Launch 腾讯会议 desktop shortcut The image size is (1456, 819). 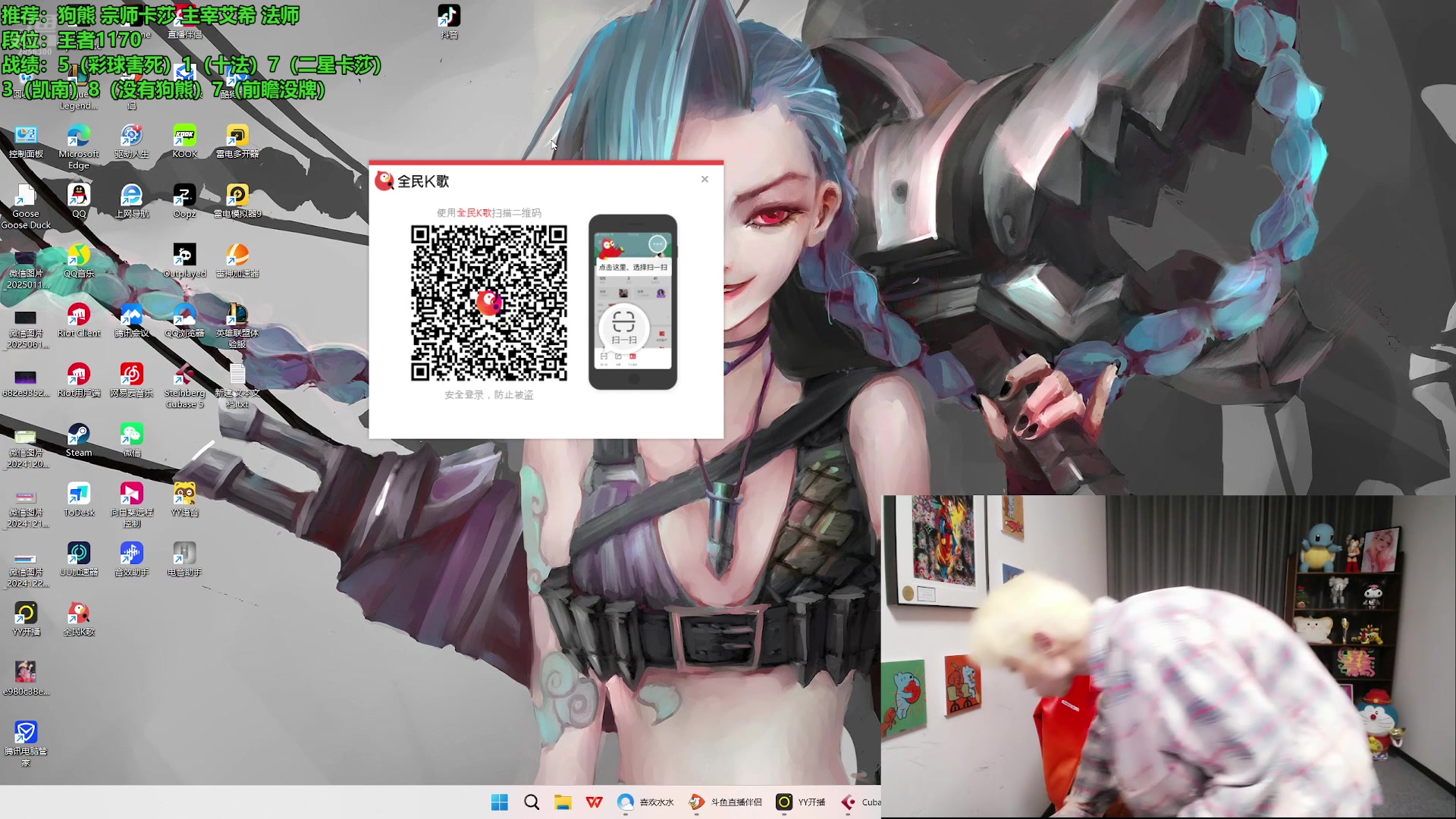(131, 321)
